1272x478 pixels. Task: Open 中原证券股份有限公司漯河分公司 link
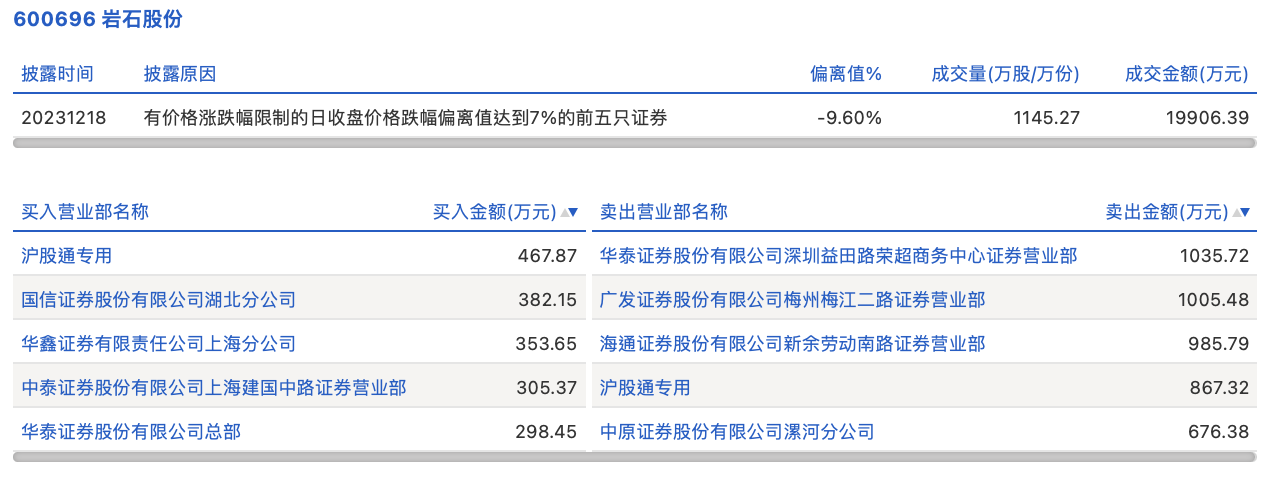pos(737,432)
